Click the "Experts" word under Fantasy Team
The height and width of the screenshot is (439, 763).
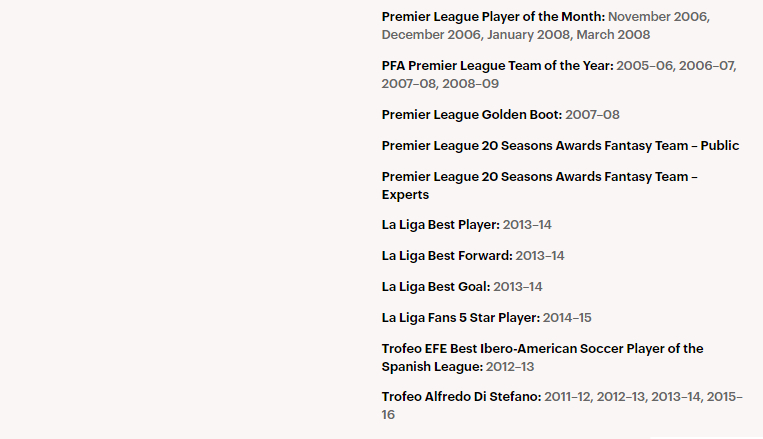coord(405,195)
